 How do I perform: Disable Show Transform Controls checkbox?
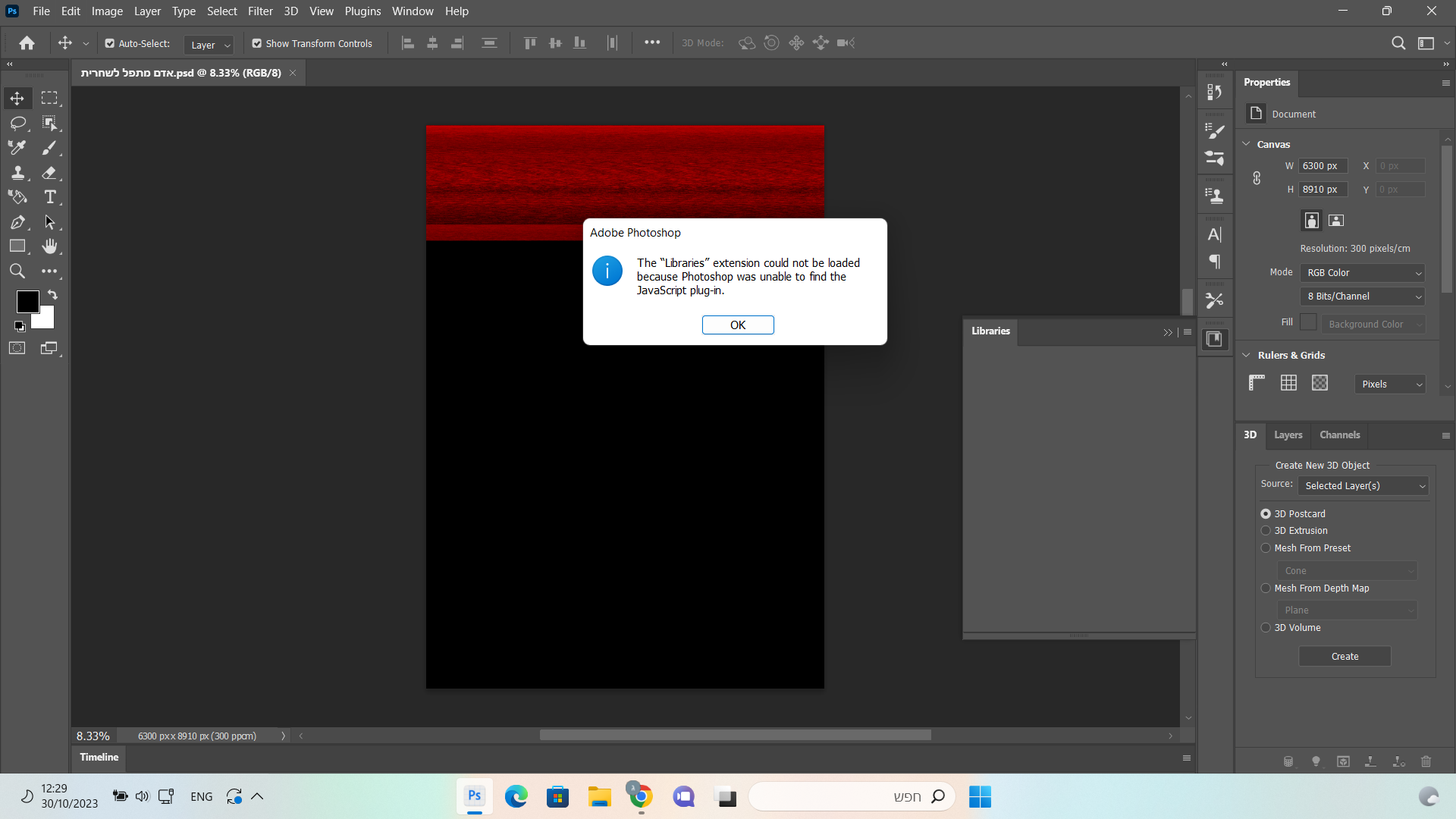257,44
